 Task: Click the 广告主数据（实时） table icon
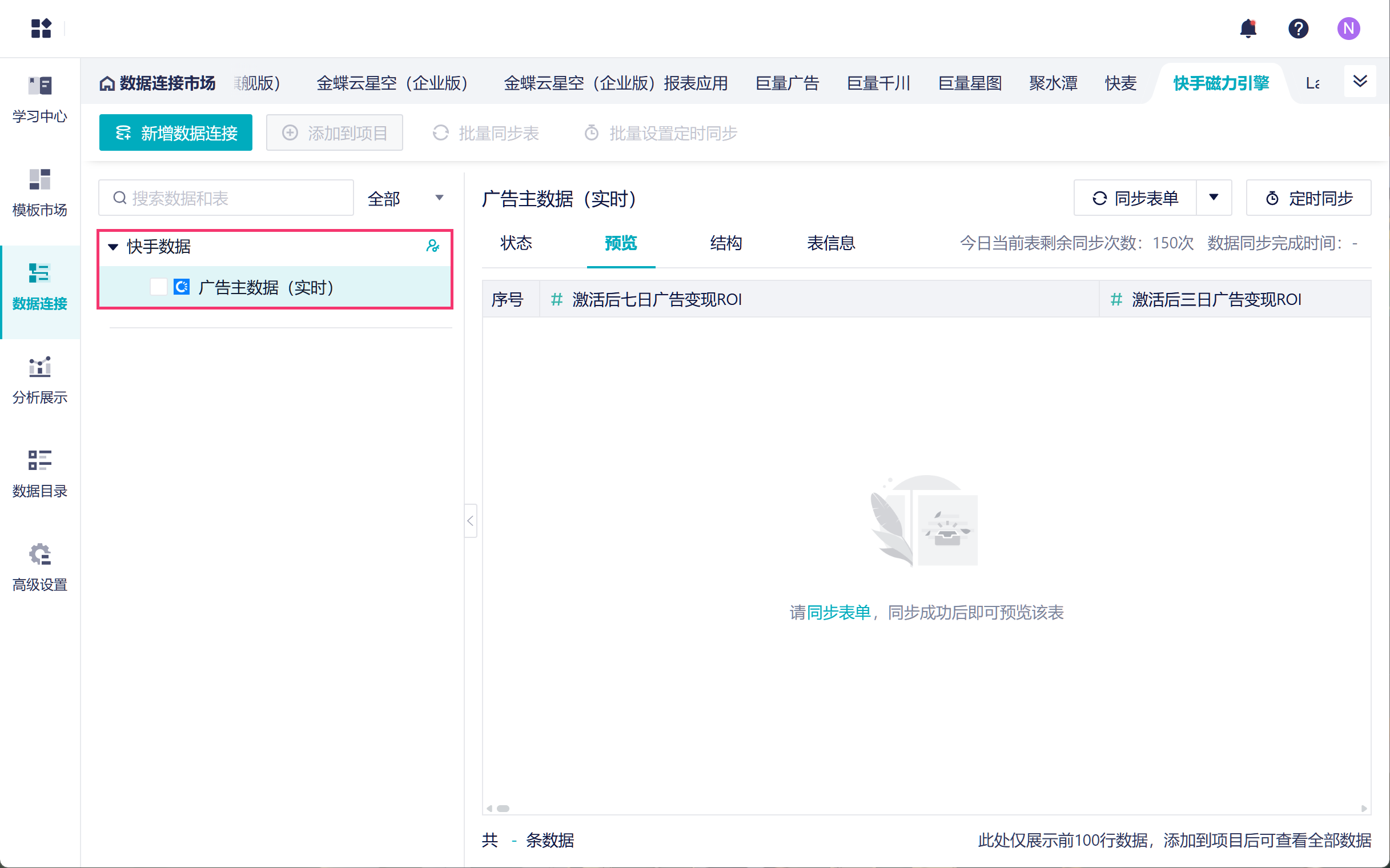[x=182, y=287]
